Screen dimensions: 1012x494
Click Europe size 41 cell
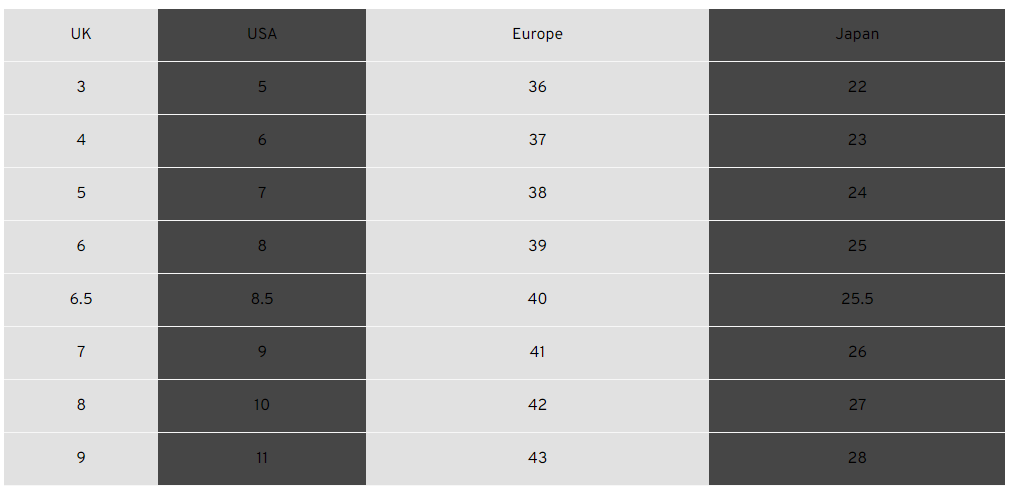537,352
